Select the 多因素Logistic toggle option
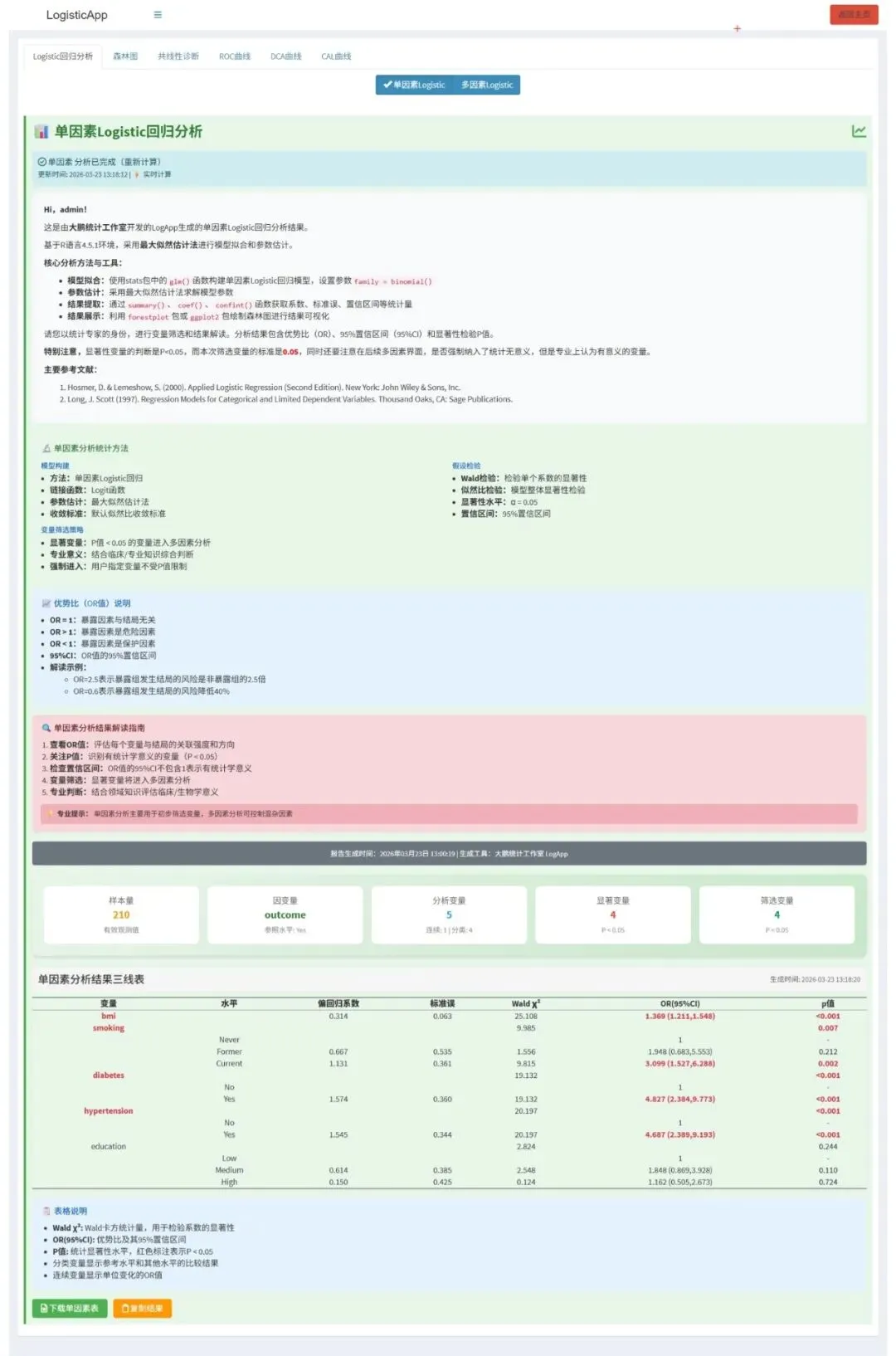 [x=487, y=85]
